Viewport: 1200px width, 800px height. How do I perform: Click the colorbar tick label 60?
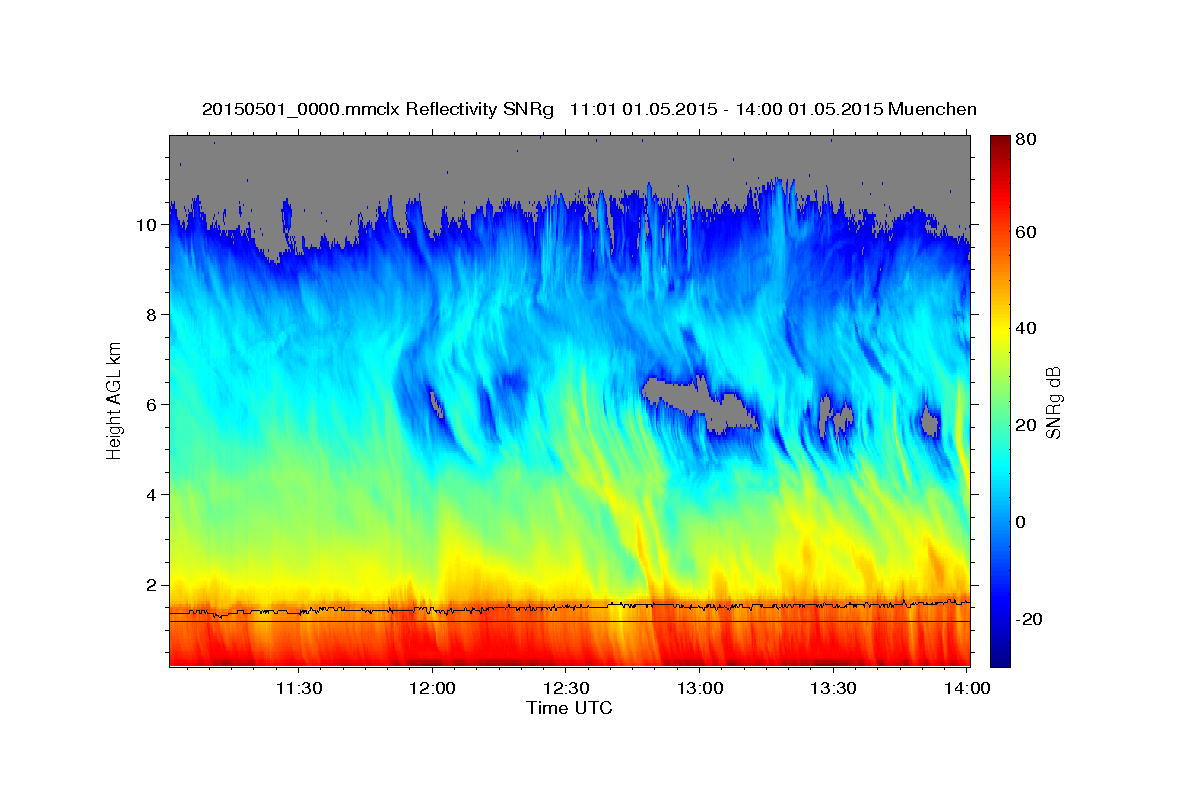click(1025, 232)
